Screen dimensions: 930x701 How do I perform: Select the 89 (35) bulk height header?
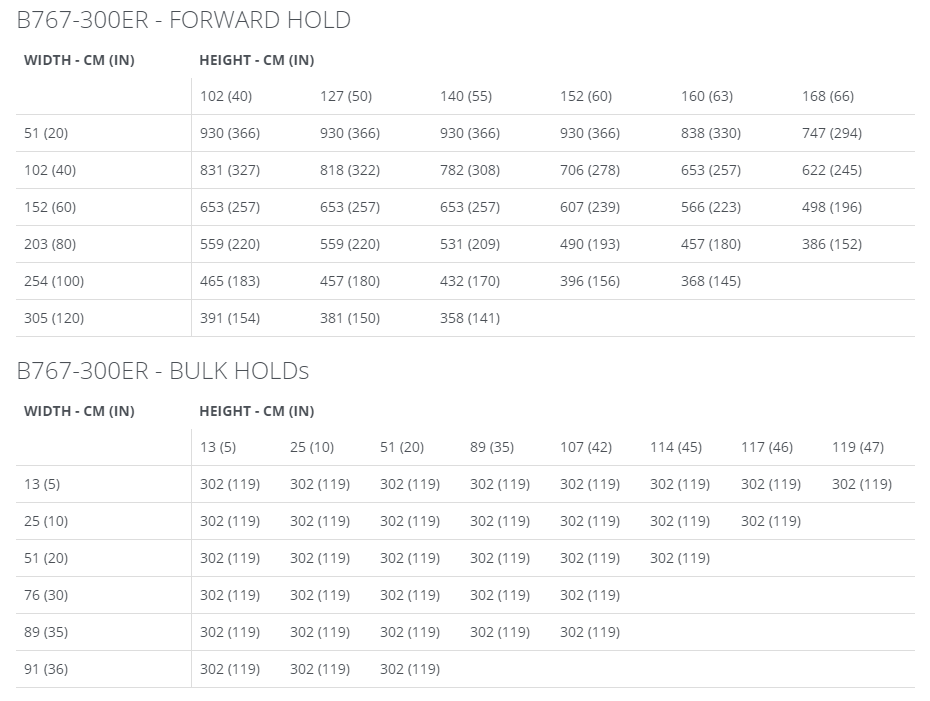tap(492, 447)
